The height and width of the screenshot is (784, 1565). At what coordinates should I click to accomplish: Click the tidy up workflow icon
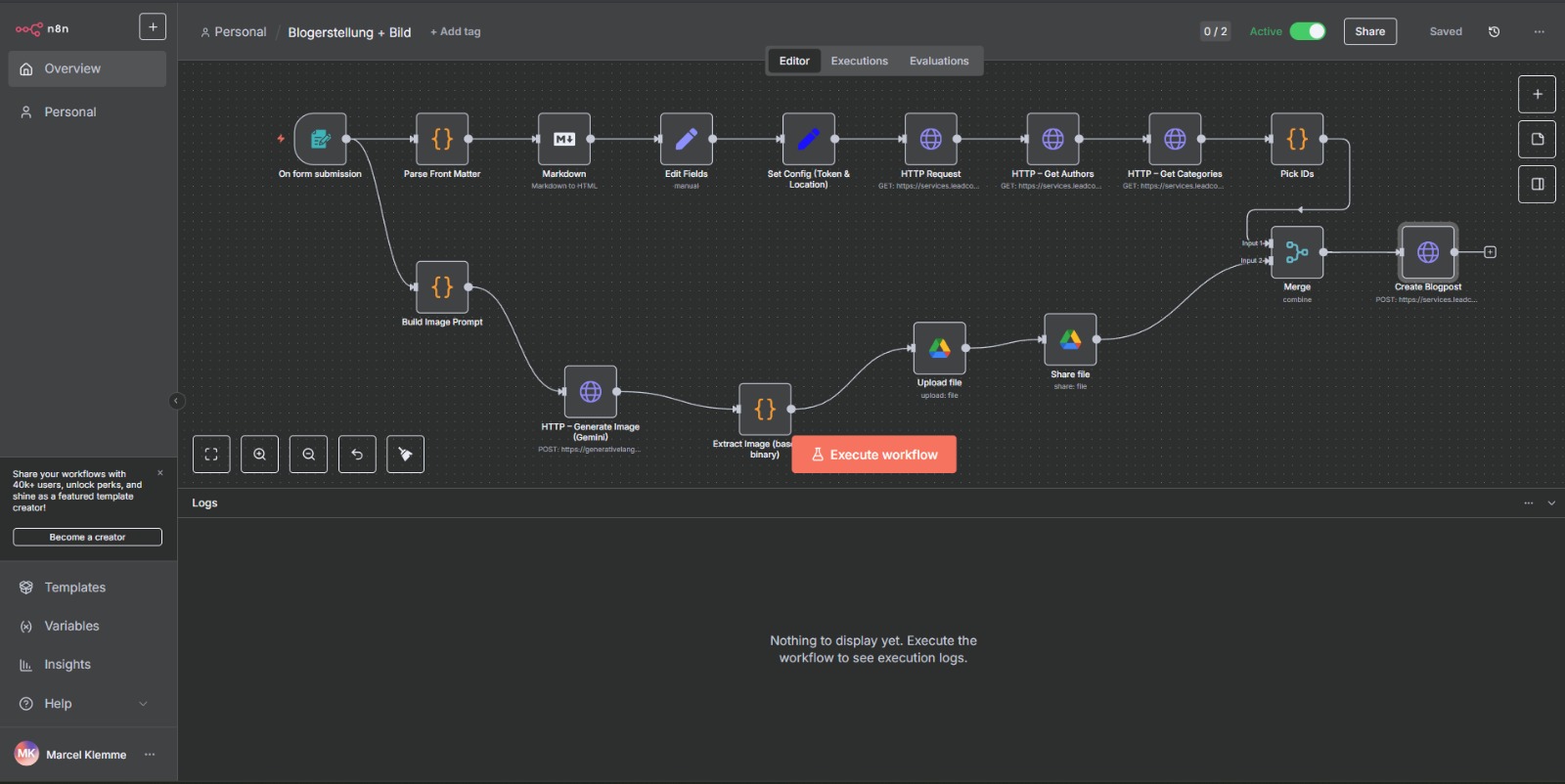click(405, 455)
